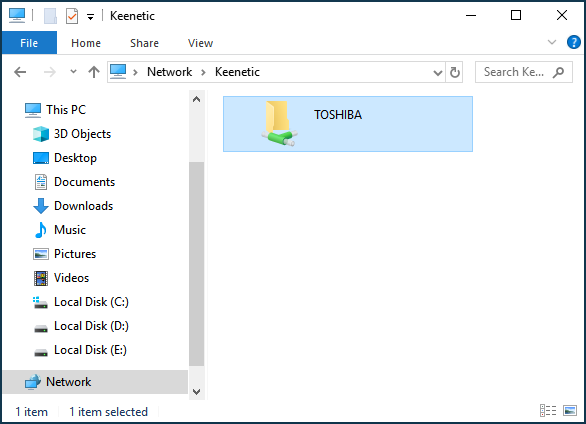Click the navigation pane scroll up arrow
Image resolution: width=586 pixels, height=424 pixels.
pyautogui.click(x=197, y=99)
